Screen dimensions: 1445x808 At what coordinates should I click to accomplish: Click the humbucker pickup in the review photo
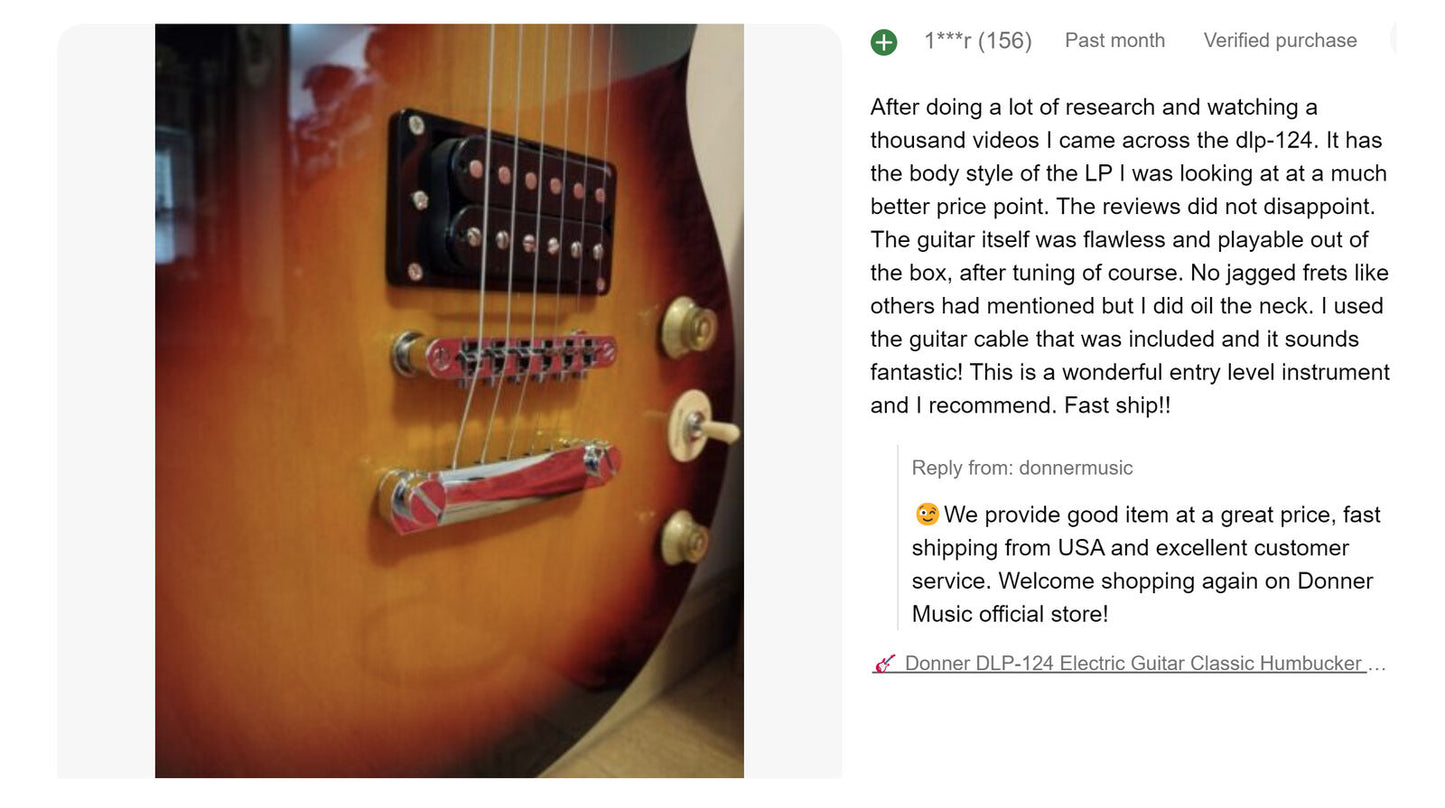point(501,203)
